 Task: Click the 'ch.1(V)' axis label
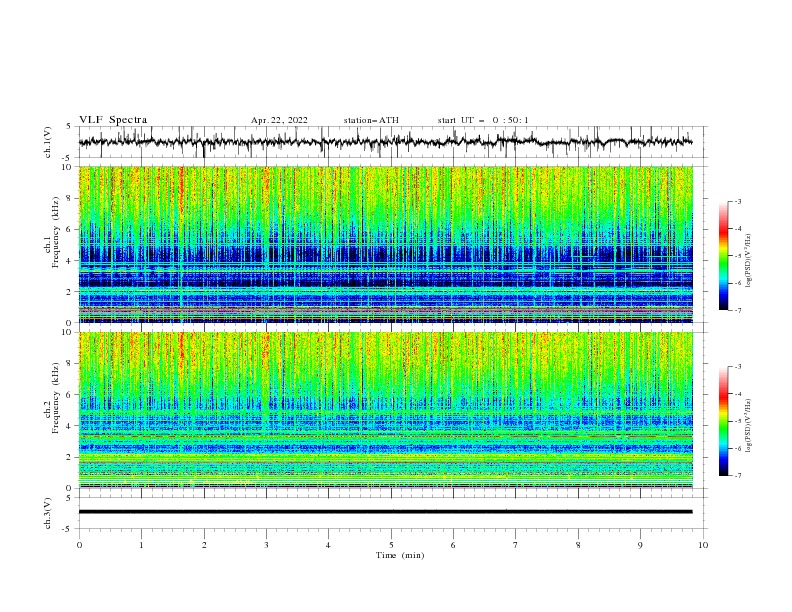click(48, 142)
